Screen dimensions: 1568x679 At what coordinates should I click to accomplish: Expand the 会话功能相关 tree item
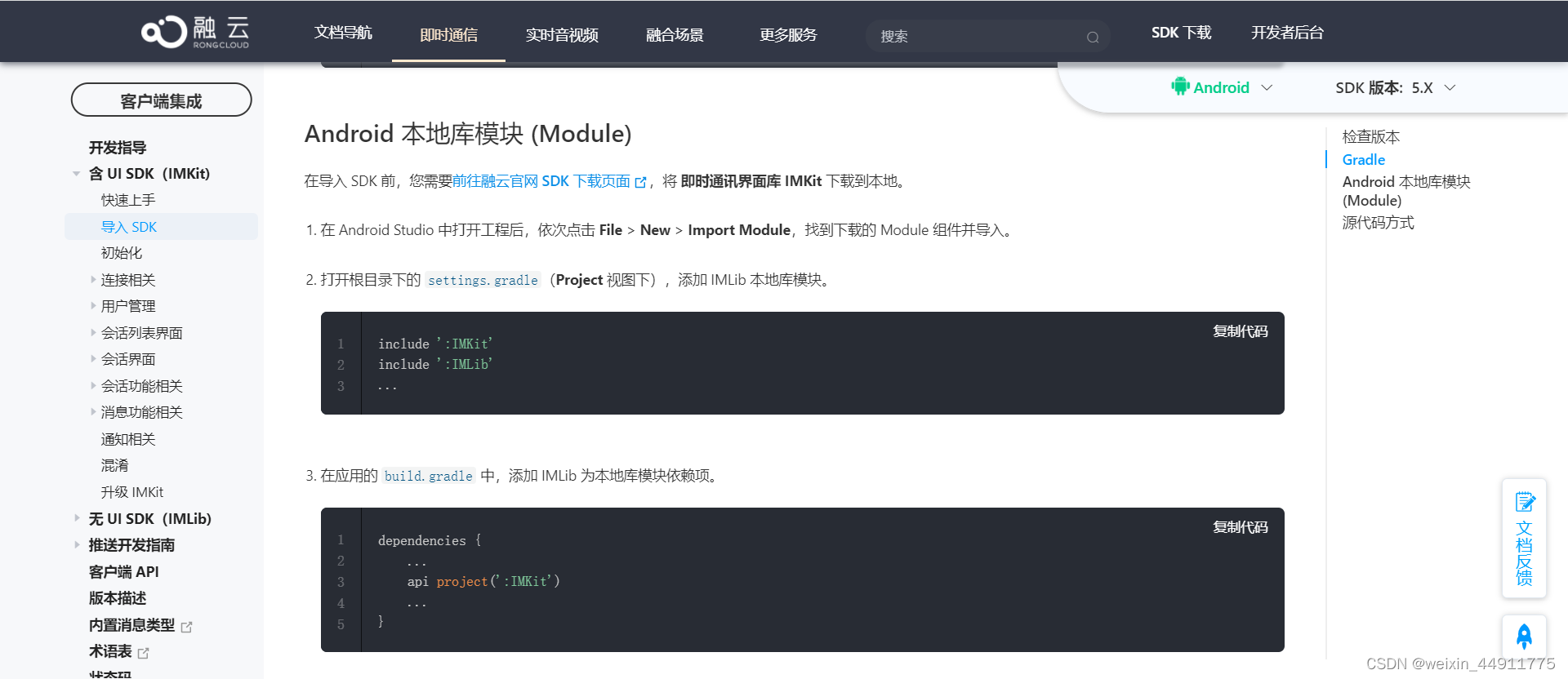93,386
